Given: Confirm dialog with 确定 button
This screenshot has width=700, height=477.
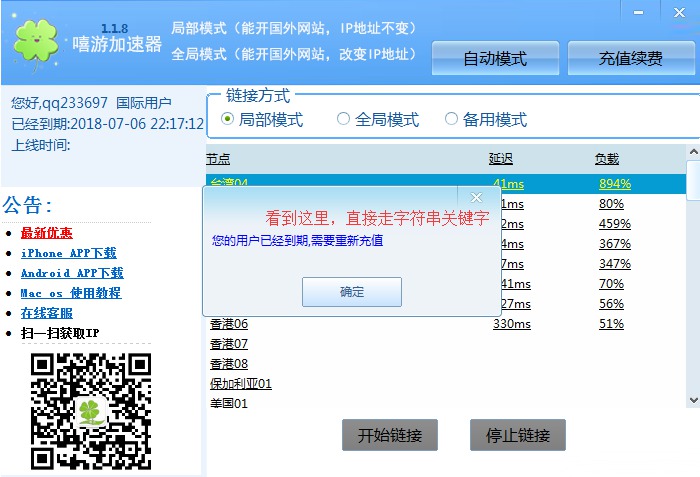Looking at the screenshot, I should [x=352, y=292].
